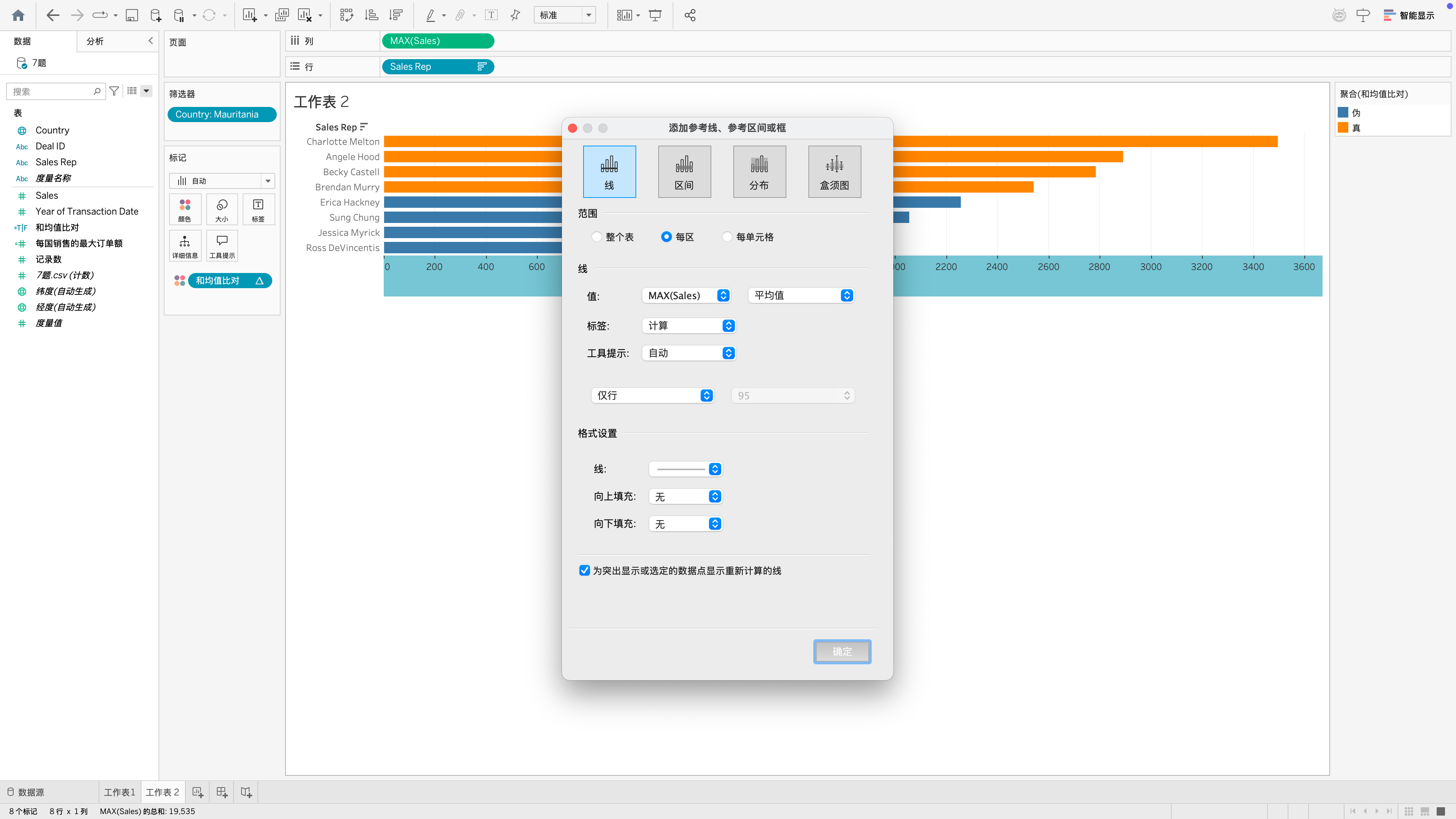Select the 分布 distribution type button
Viewport: 1456px width, 819px height.
point(759,172)
